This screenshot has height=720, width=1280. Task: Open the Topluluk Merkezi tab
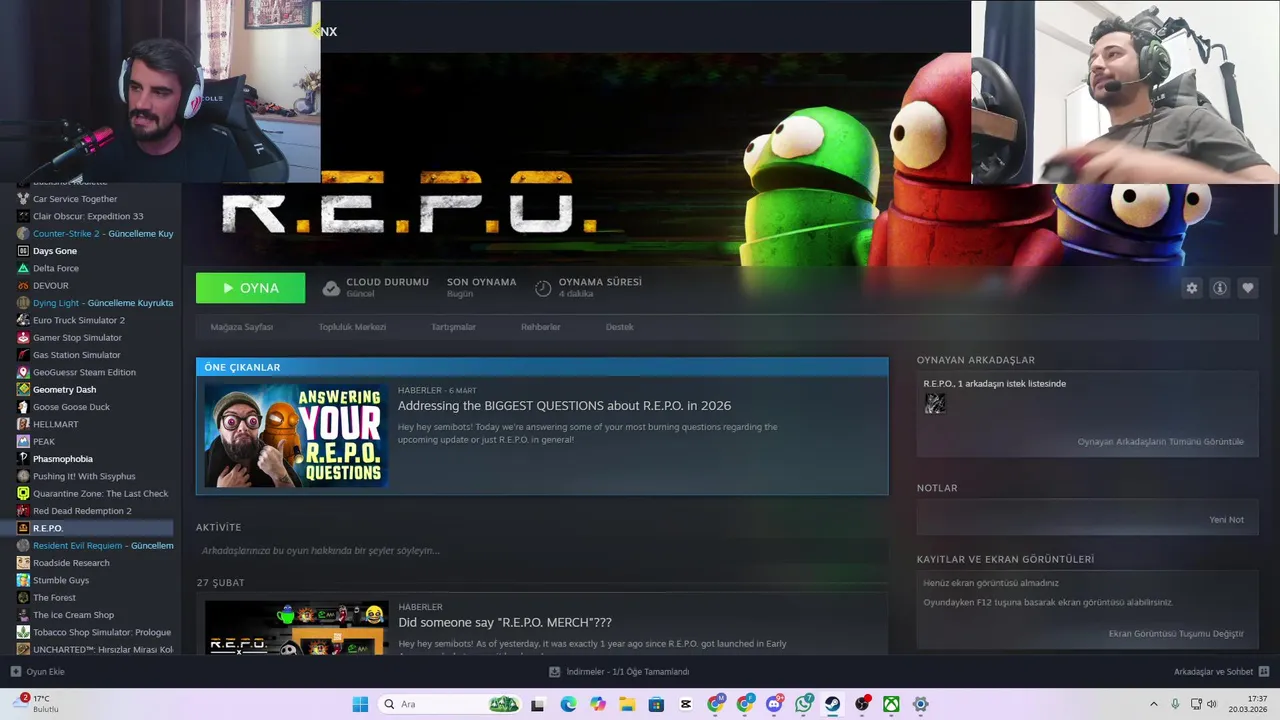click(352, 327)
